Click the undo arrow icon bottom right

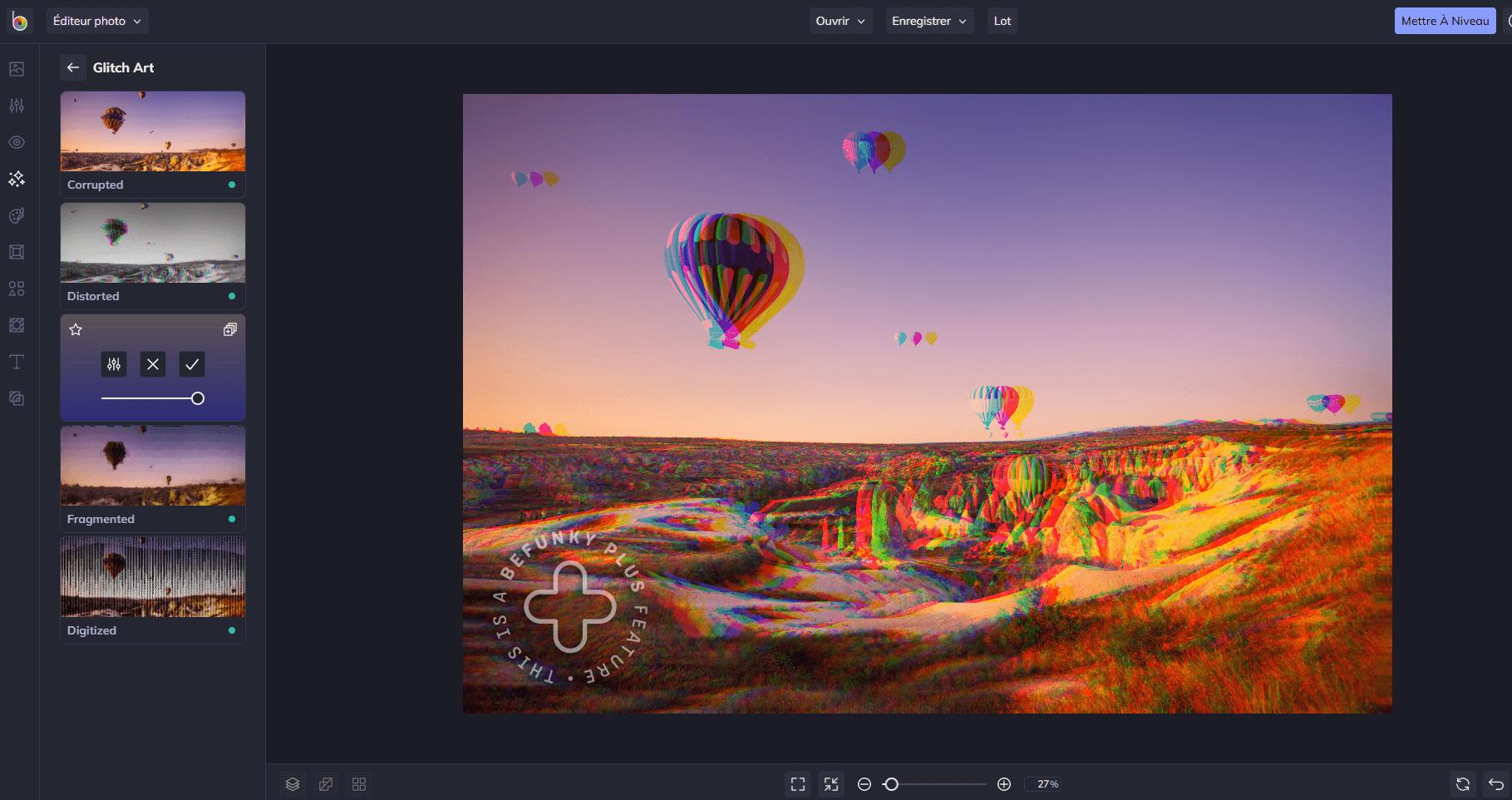(x=1496, y=784)
